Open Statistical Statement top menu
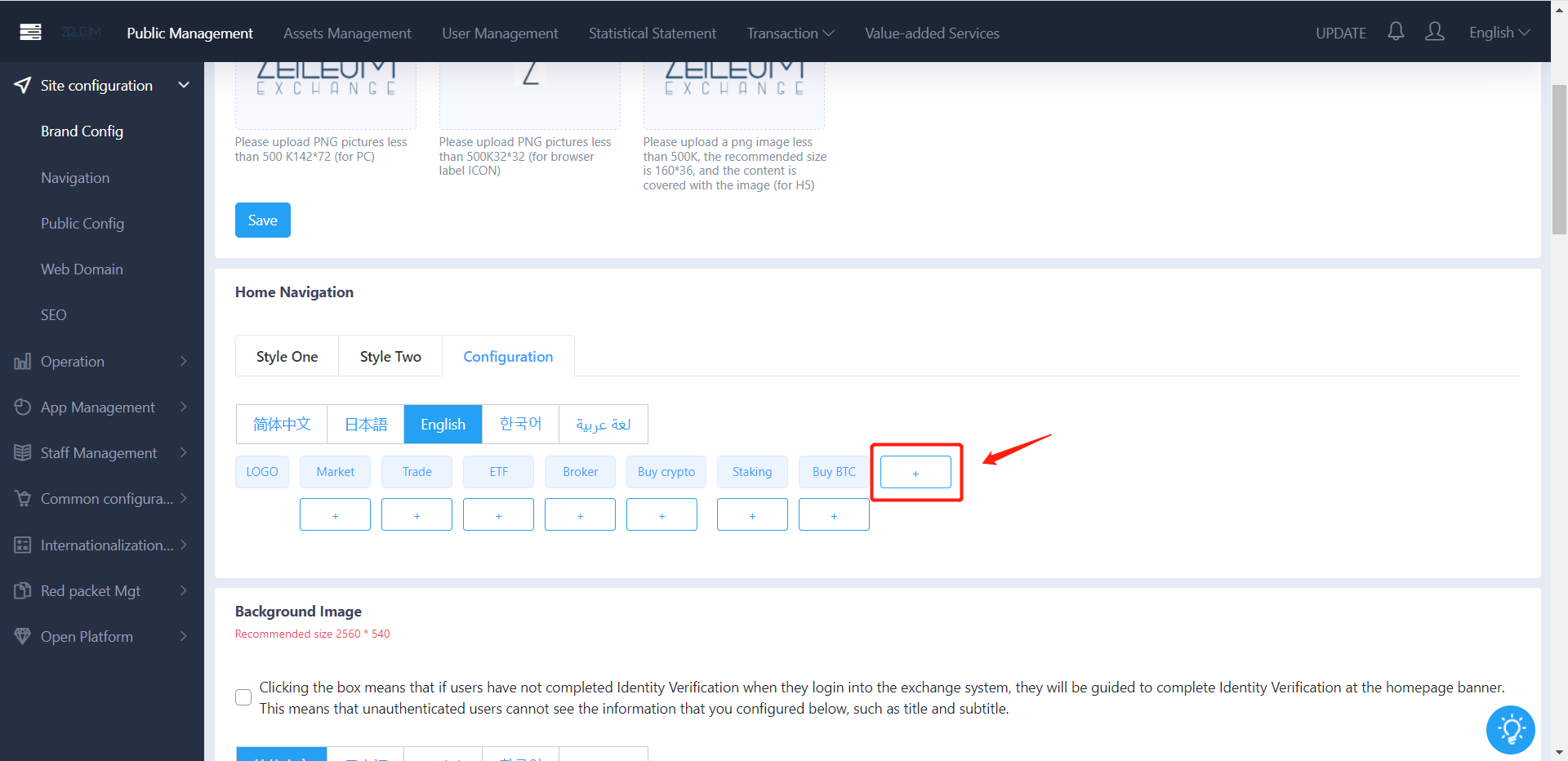 coord(653,33)
